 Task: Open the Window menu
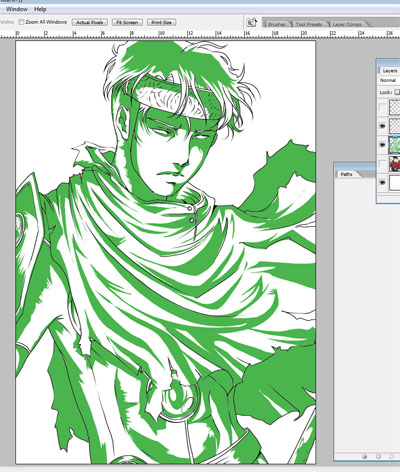pyautogui.click(x=17, y=9)
